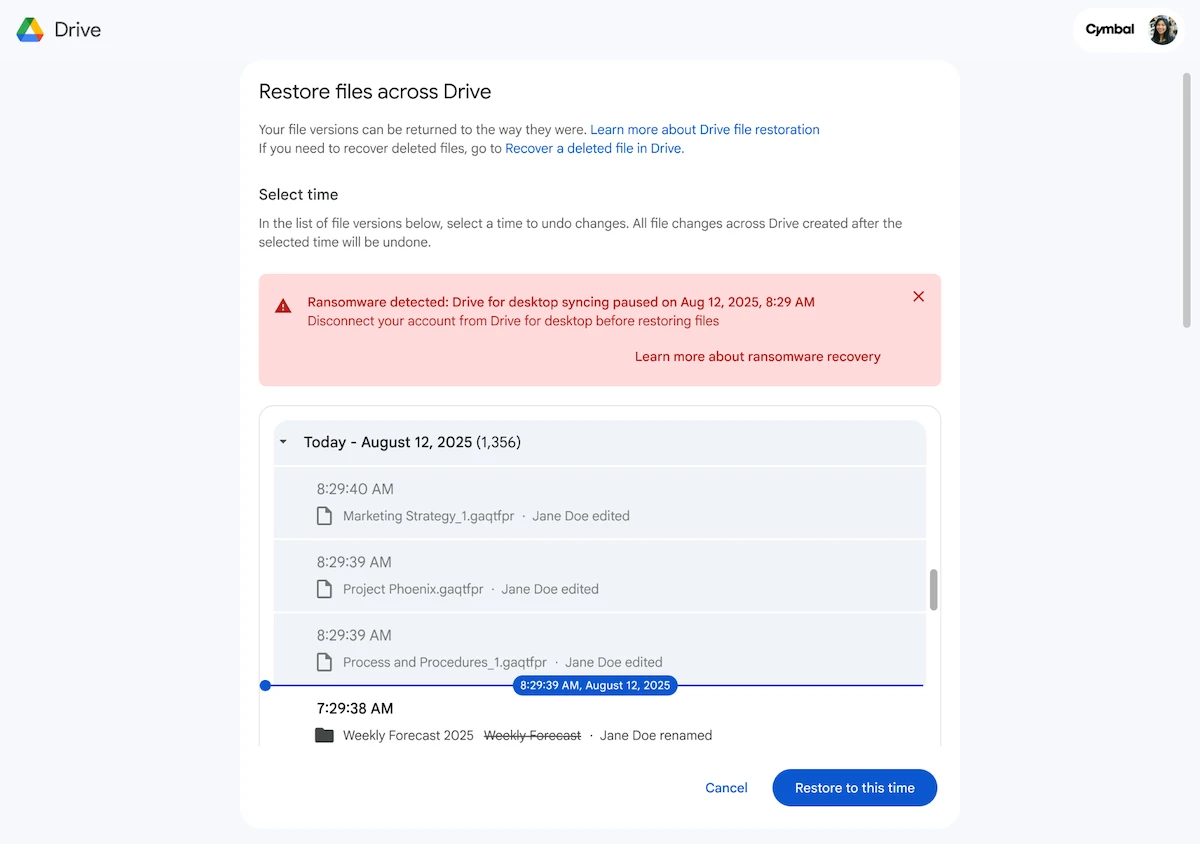Click the file icon next to Project Phoenix.gaqtfpr
The width and height of the screenshot is (1200, 844).
[x=323, y=588]
